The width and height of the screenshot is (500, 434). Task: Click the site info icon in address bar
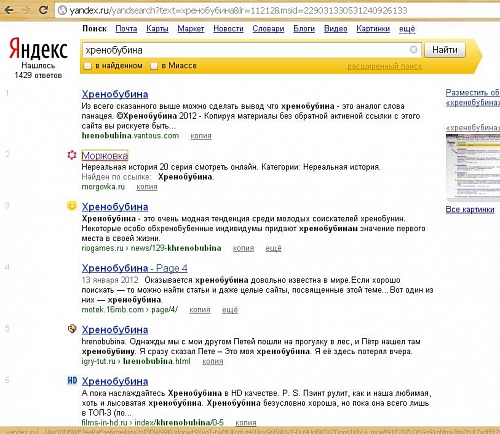pos(62,10)
